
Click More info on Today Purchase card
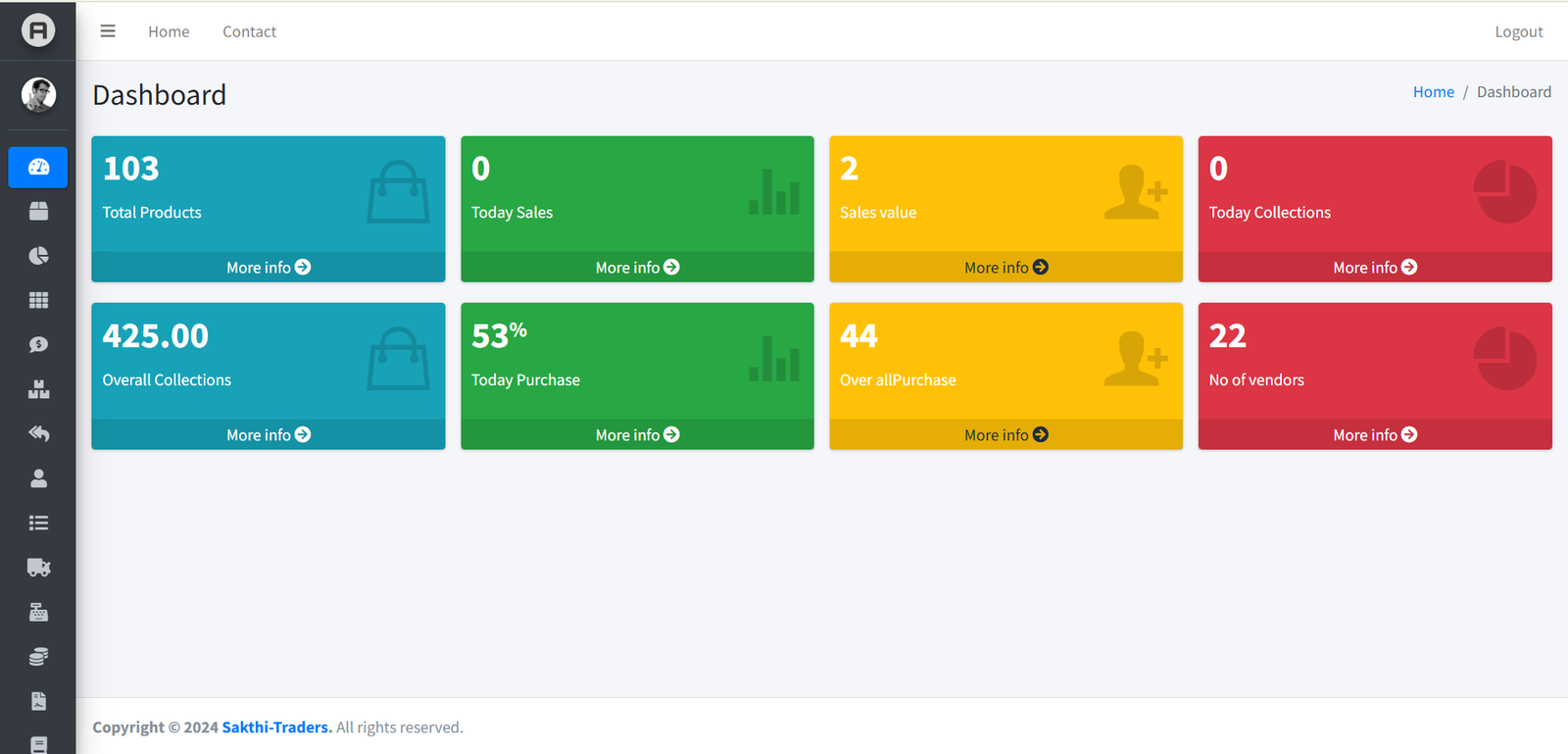coord(637,434)
